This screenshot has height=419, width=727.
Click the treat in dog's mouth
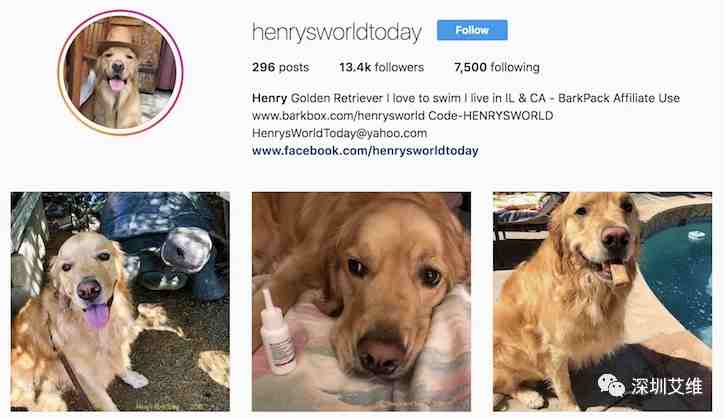point(620,274)
